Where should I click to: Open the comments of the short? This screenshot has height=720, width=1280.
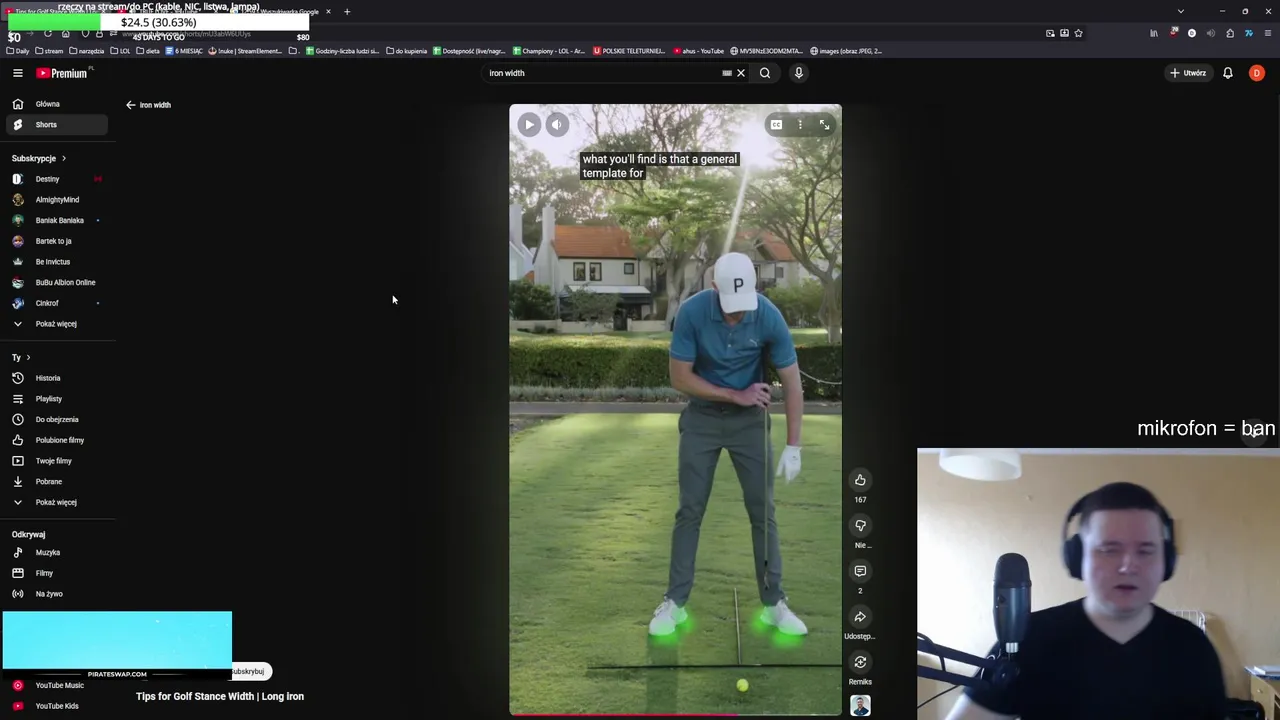tap(860, 571)
